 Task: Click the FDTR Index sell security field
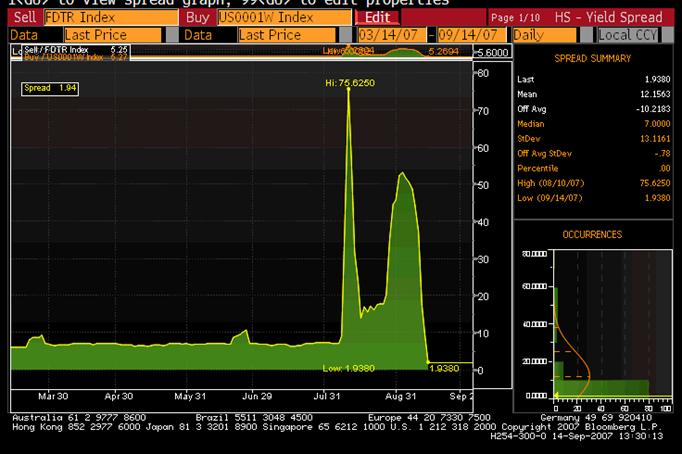(x=111, y=17)
